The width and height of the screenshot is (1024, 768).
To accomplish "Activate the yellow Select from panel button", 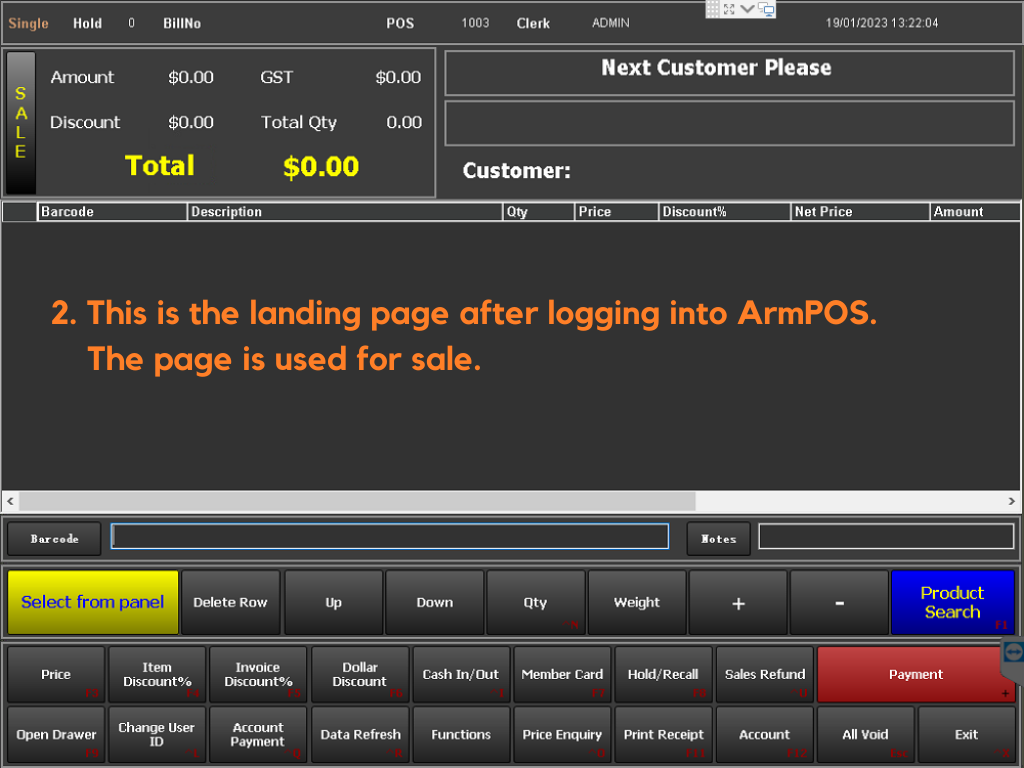I will click(92, 602).
